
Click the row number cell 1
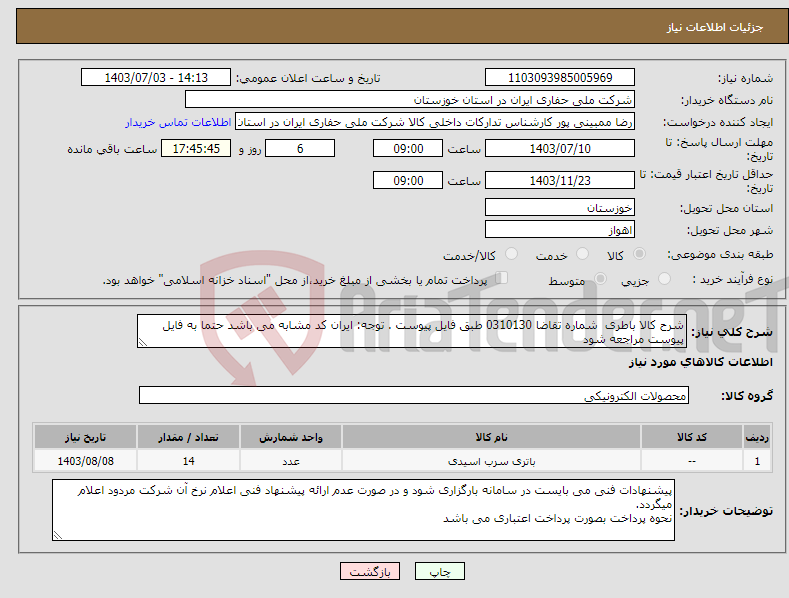[757, 461]
